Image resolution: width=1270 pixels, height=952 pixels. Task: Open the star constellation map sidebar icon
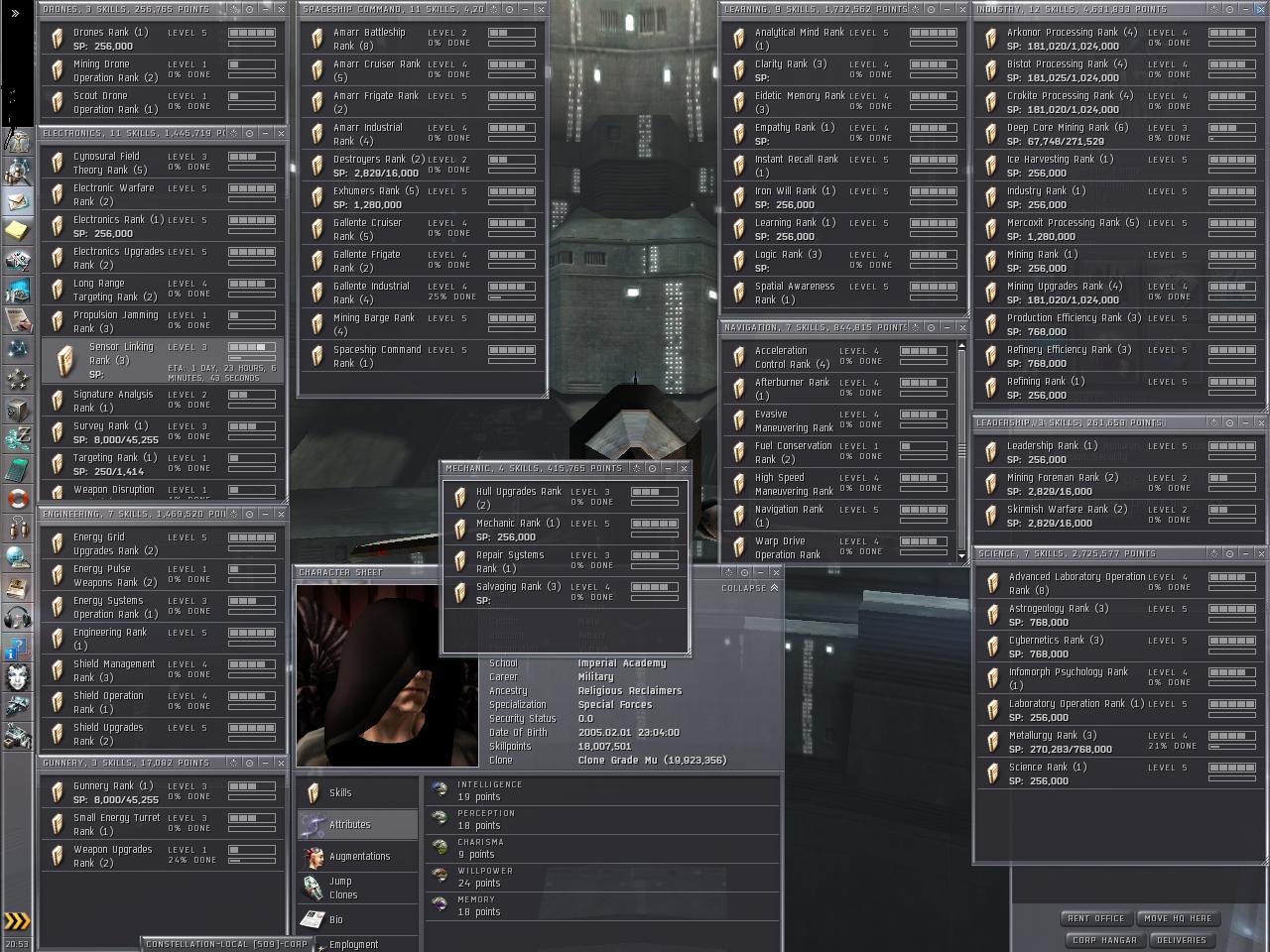[18, 349]
